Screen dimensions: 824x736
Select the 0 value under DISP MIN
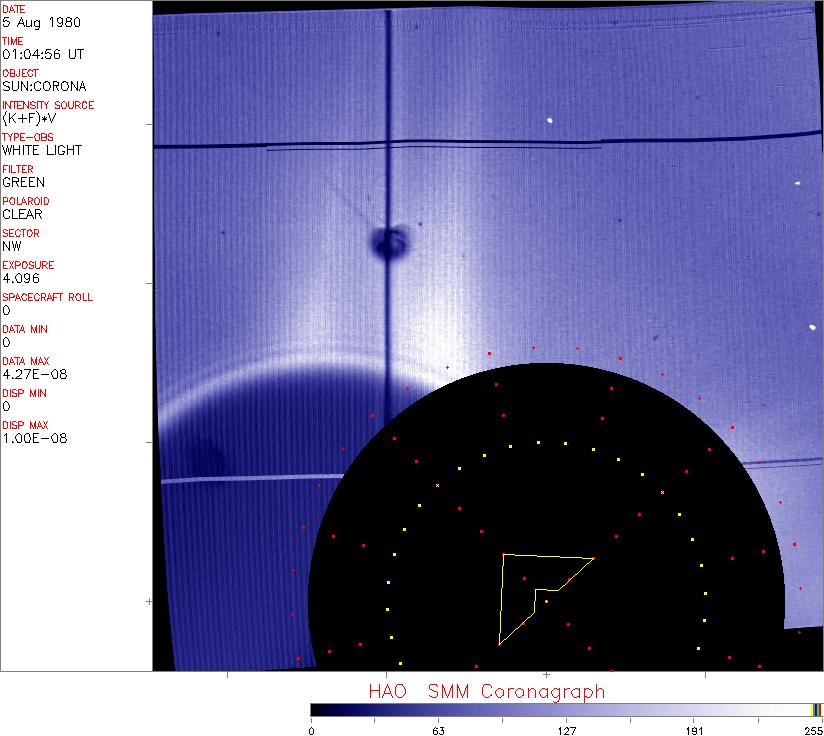[x=6, y=407]
